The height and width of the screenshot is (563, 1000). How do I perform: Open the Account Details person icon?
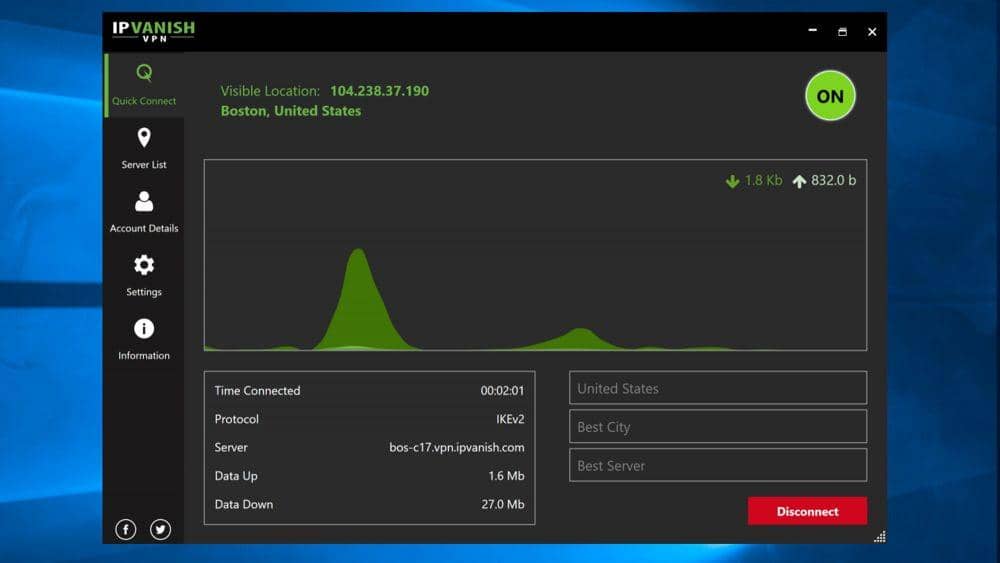tap(144, 202)
